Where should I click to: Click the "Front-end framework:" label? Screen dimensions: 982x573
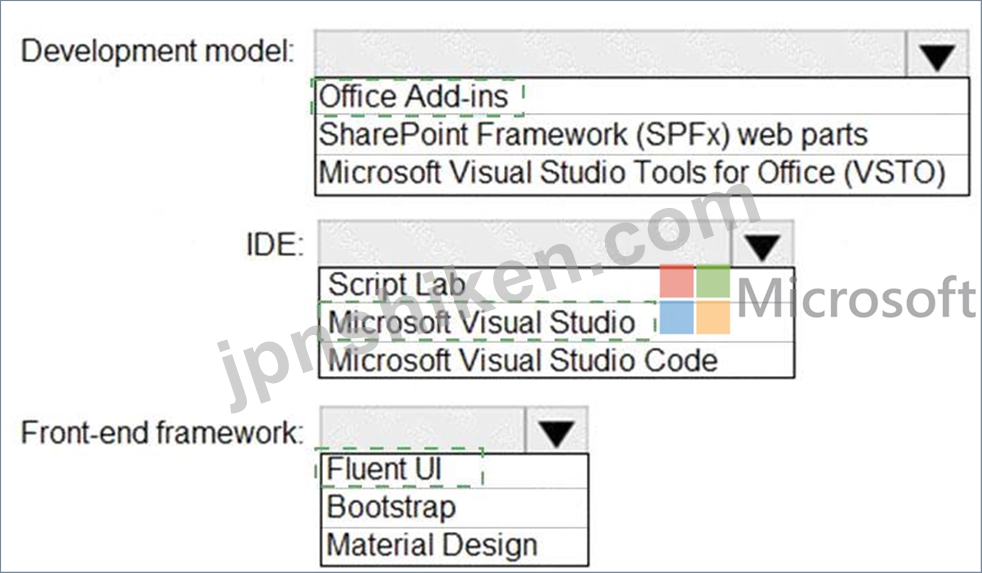point(162,432)
